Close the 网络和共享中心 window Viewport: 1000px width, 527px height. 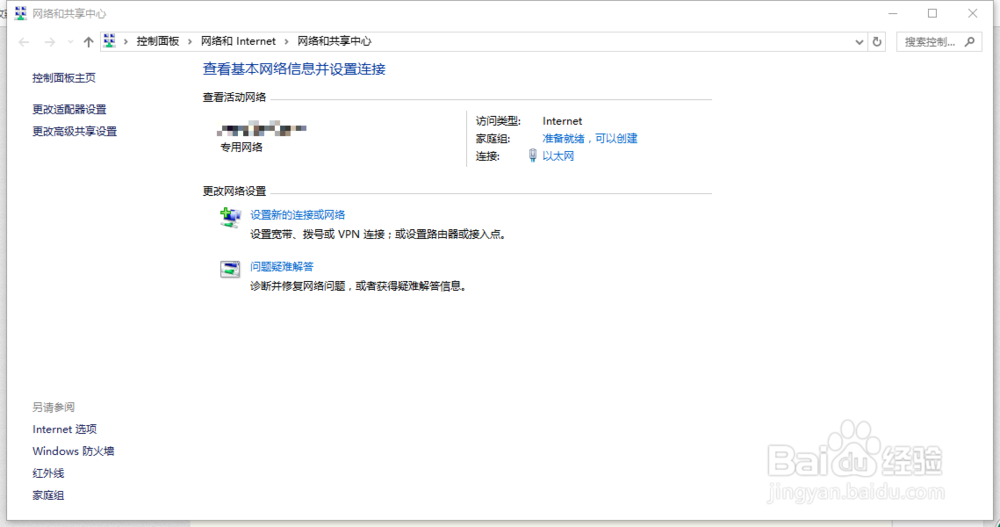pos(973,13)
